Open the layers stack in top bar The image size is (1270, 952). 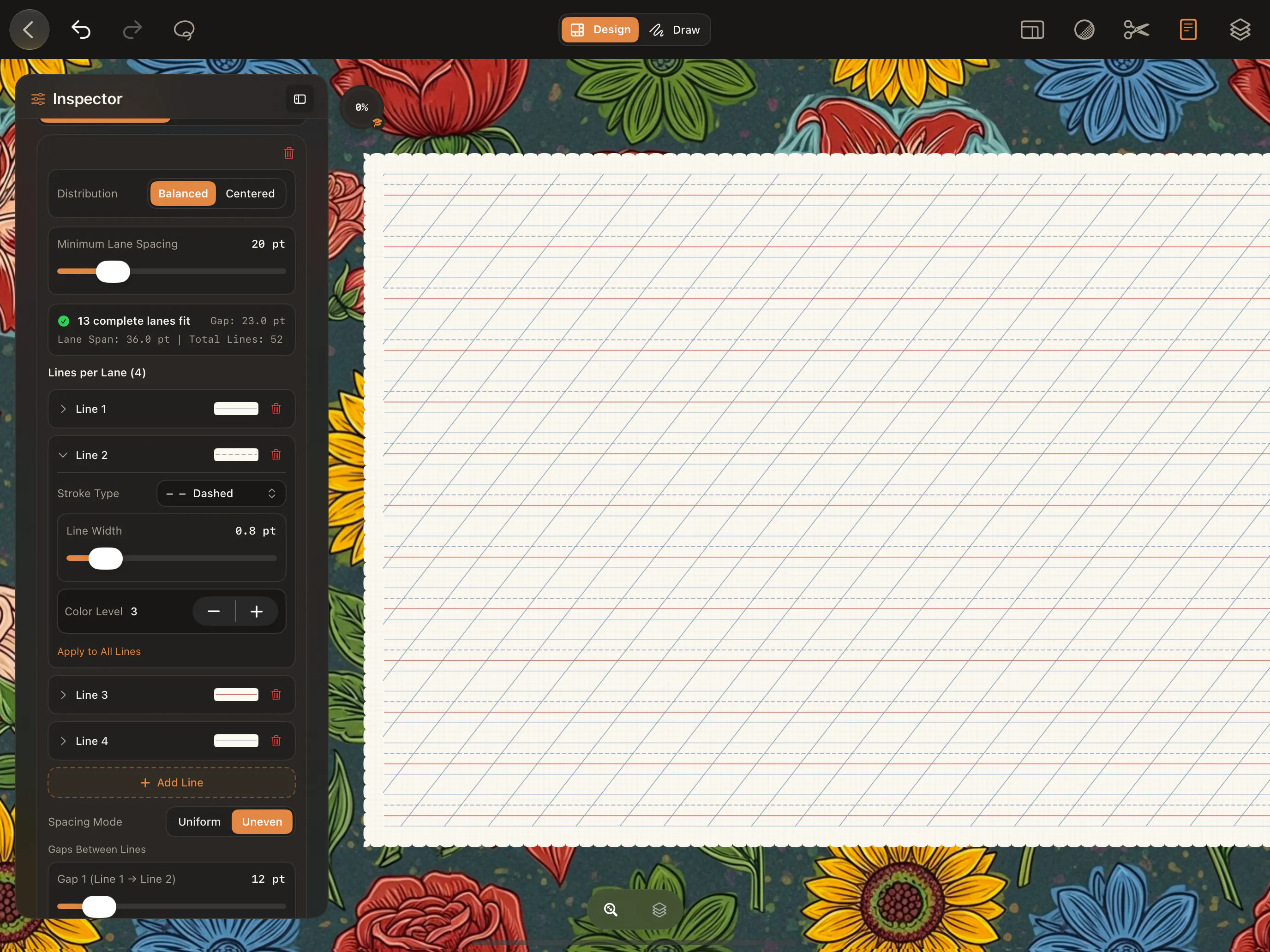1240,30
